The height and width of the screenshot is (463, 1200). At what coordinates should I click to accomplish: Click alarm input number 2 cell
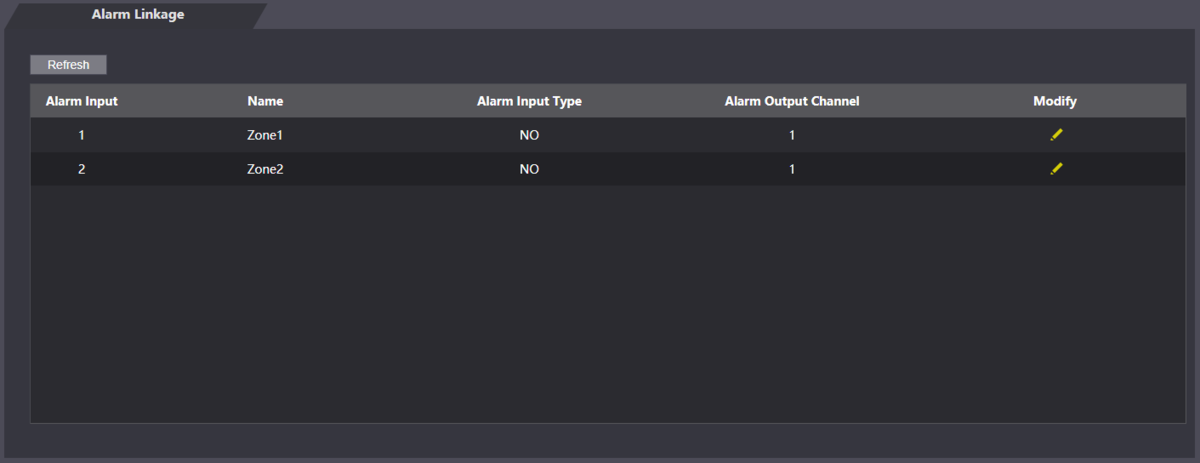coord(82,169)
